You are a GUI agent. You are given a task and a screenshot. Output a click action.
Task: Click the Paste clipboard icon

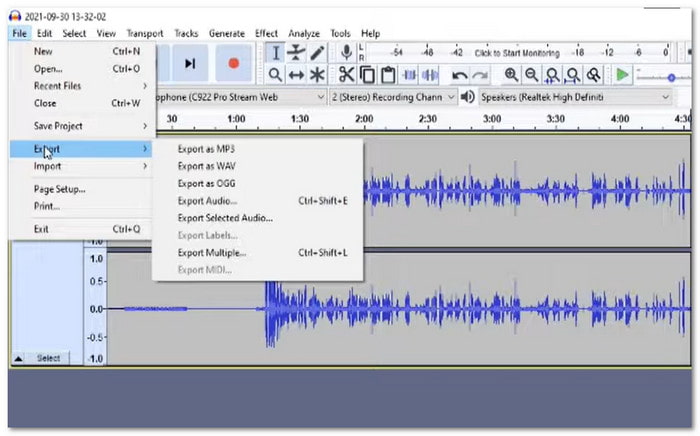388,75
